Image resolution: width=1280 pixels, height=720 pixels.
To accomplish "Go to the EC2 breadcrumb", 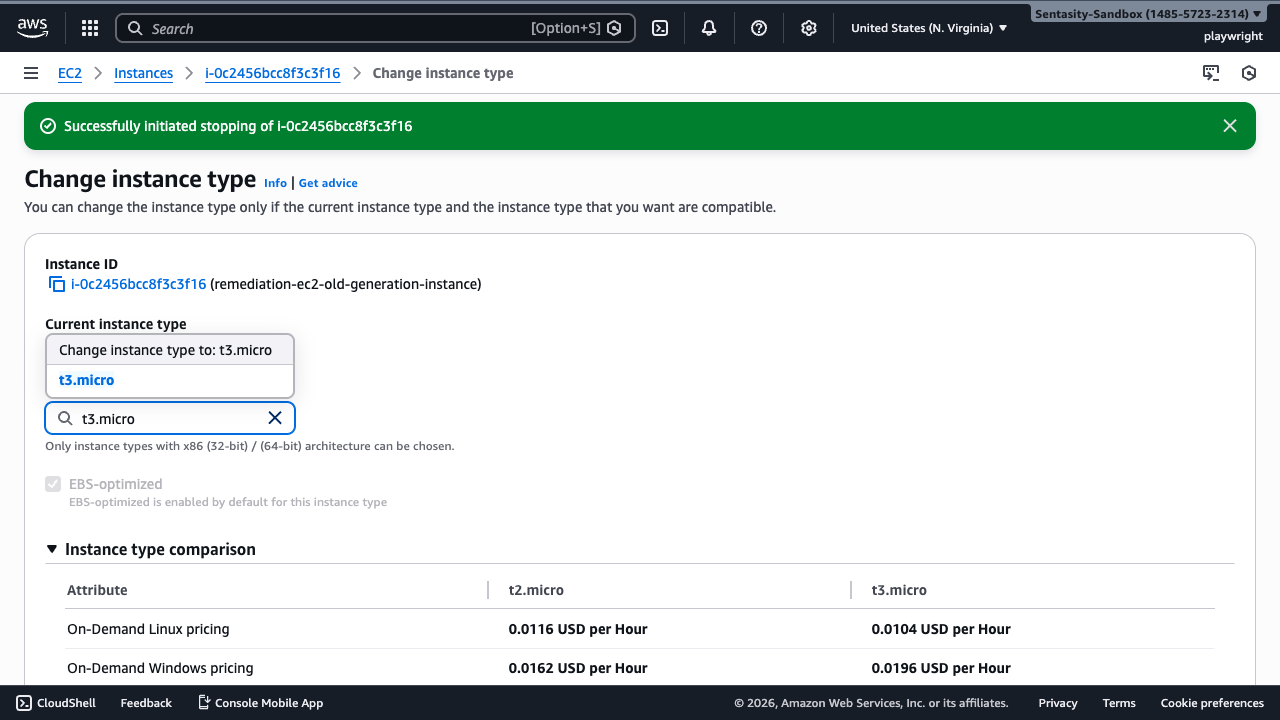I will [x=70, y=73].
